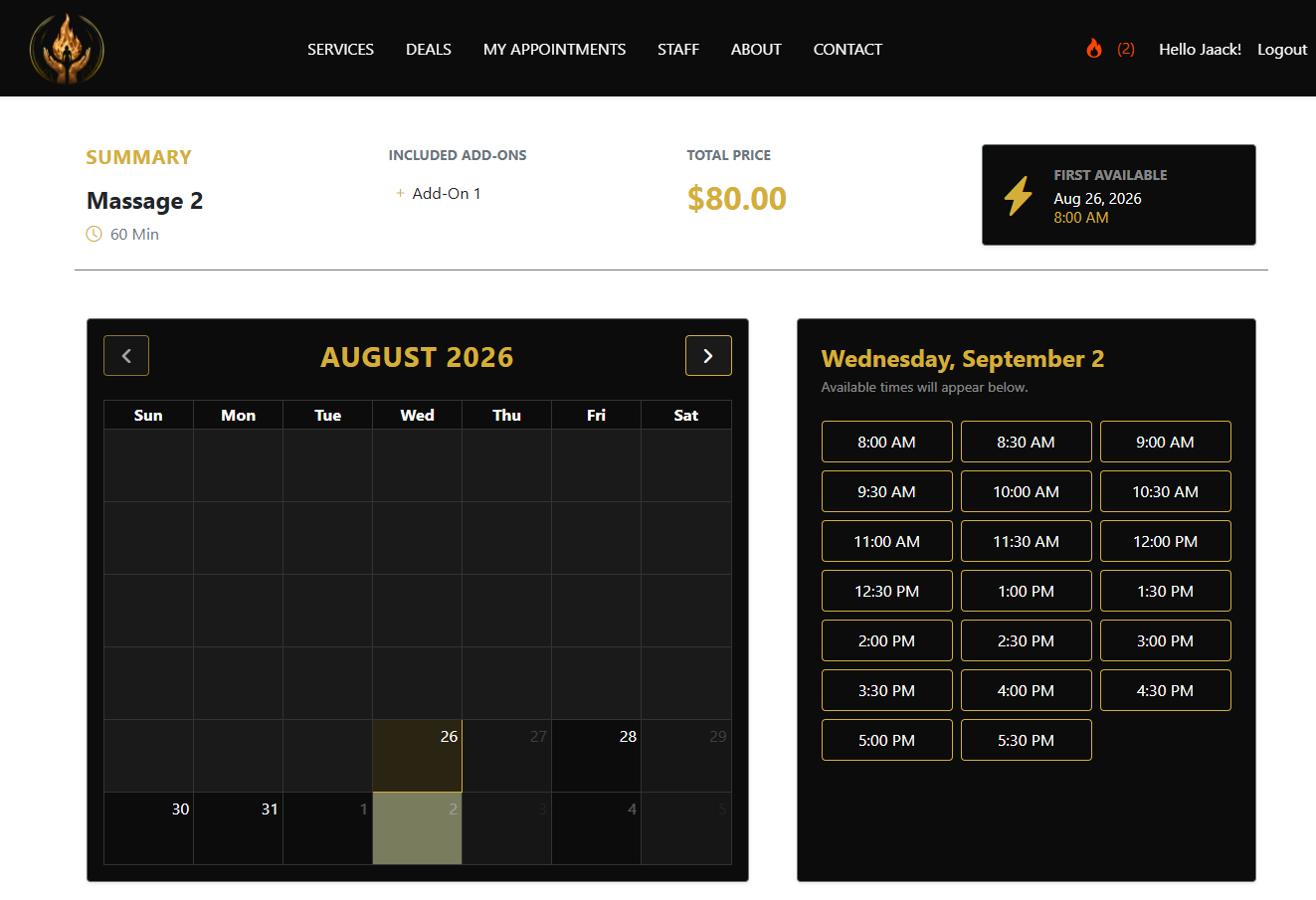Image resolution: width=1316 pixels, height=900 pixels.
Task: Select August 26 on the calendar
Action: pos(418,756)
